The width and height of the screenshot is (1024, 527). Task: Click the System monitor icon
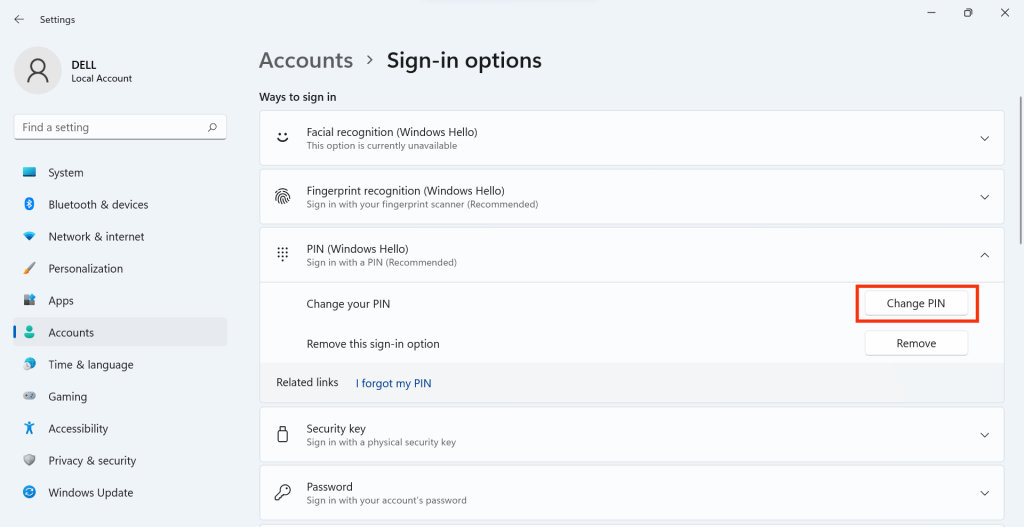tap(29, 172)
